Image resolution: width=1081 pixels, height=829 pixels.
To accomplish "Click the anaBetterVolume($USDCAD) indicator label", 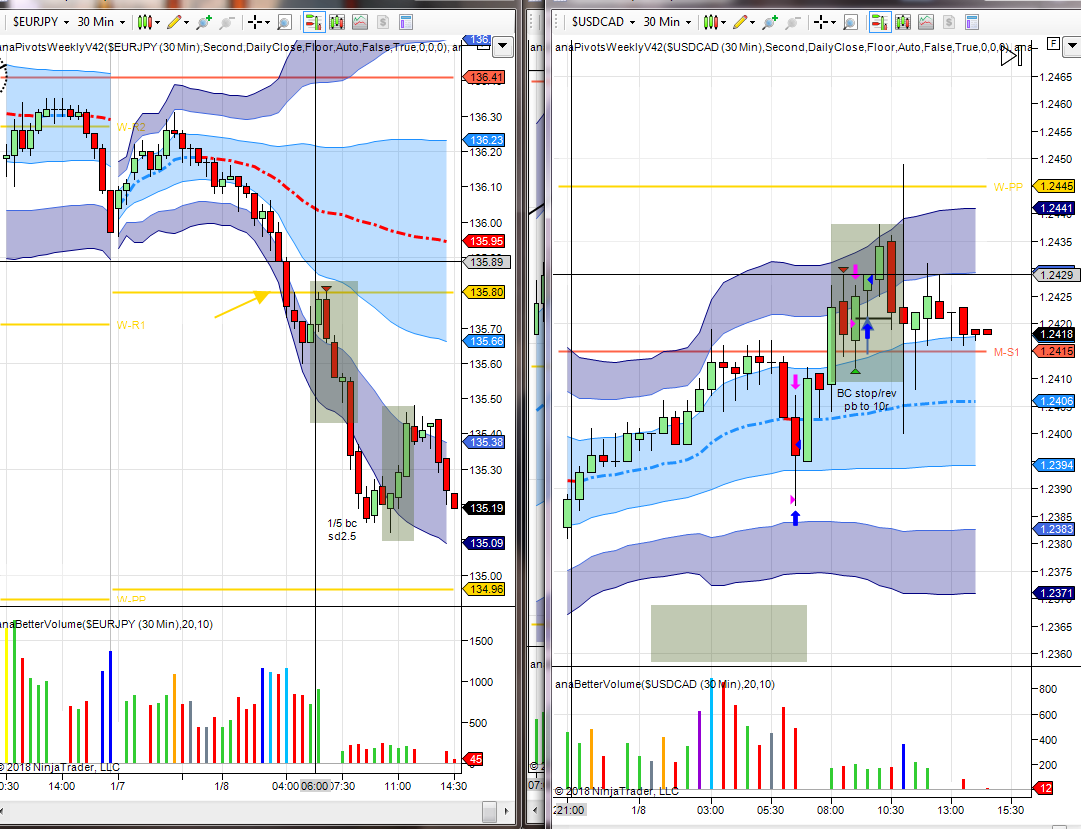I will 665,684.
